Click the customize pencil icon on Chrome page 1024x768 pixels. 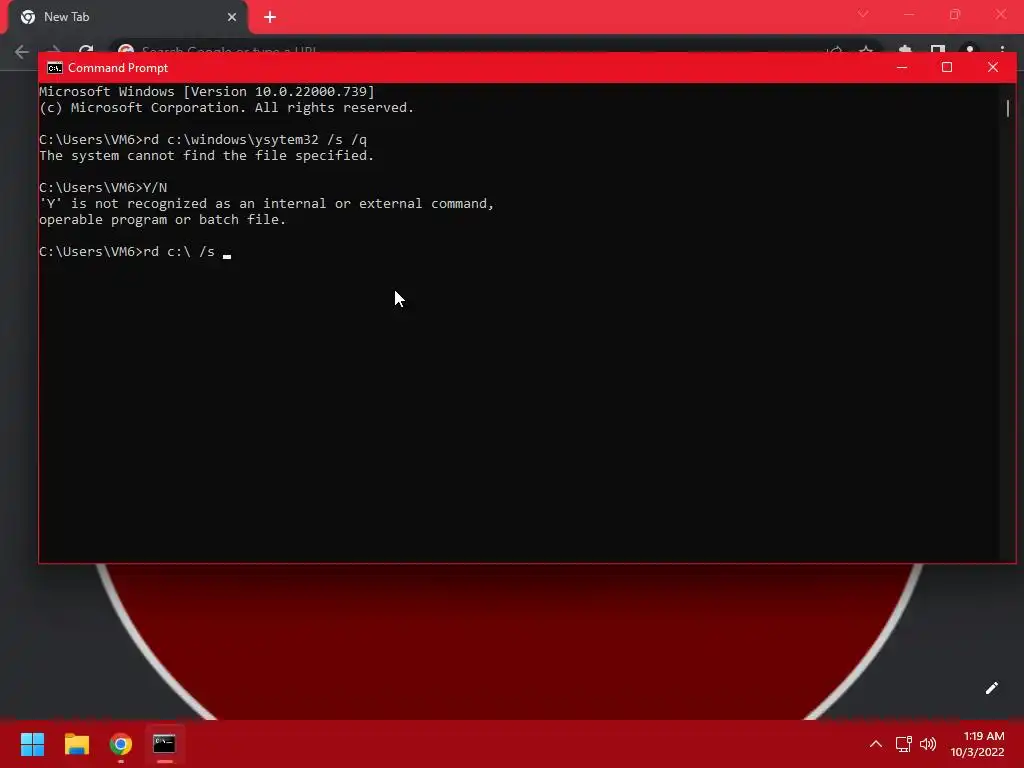(991, 688)
